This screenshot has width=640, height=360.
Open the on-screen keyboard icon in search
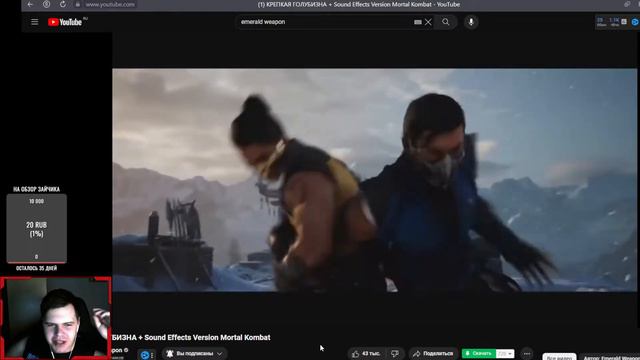[418, 22]
